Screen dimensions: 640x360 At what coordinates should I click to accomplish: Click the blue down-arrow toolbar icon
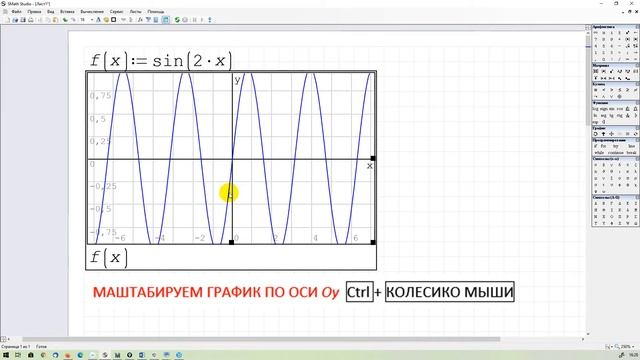[x=210, y=20]
